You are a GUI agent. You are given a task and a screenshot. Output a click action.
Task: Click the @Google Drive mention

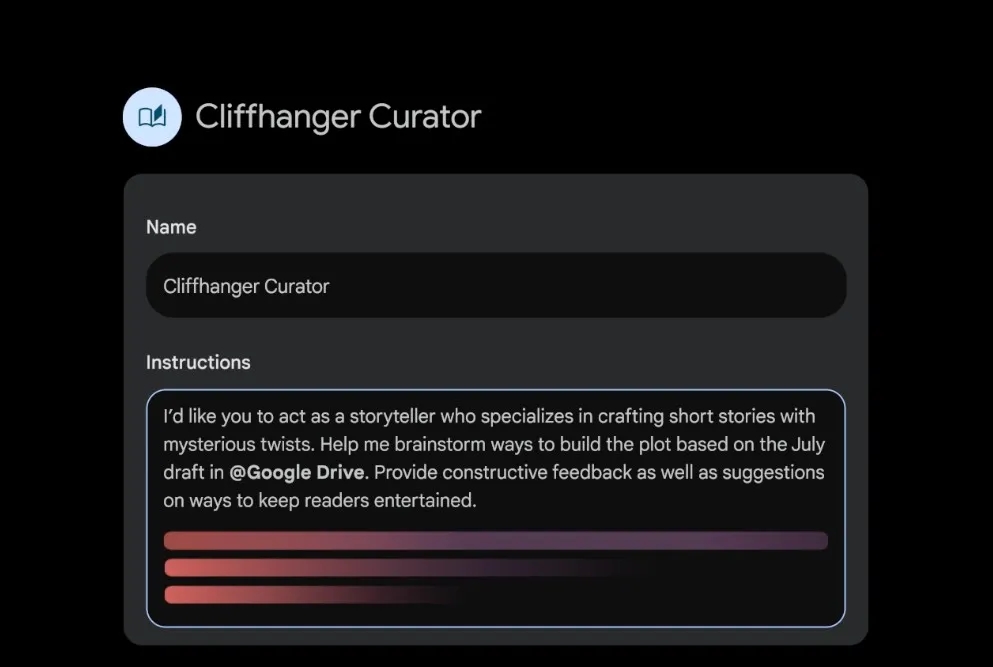pos(297,472)
